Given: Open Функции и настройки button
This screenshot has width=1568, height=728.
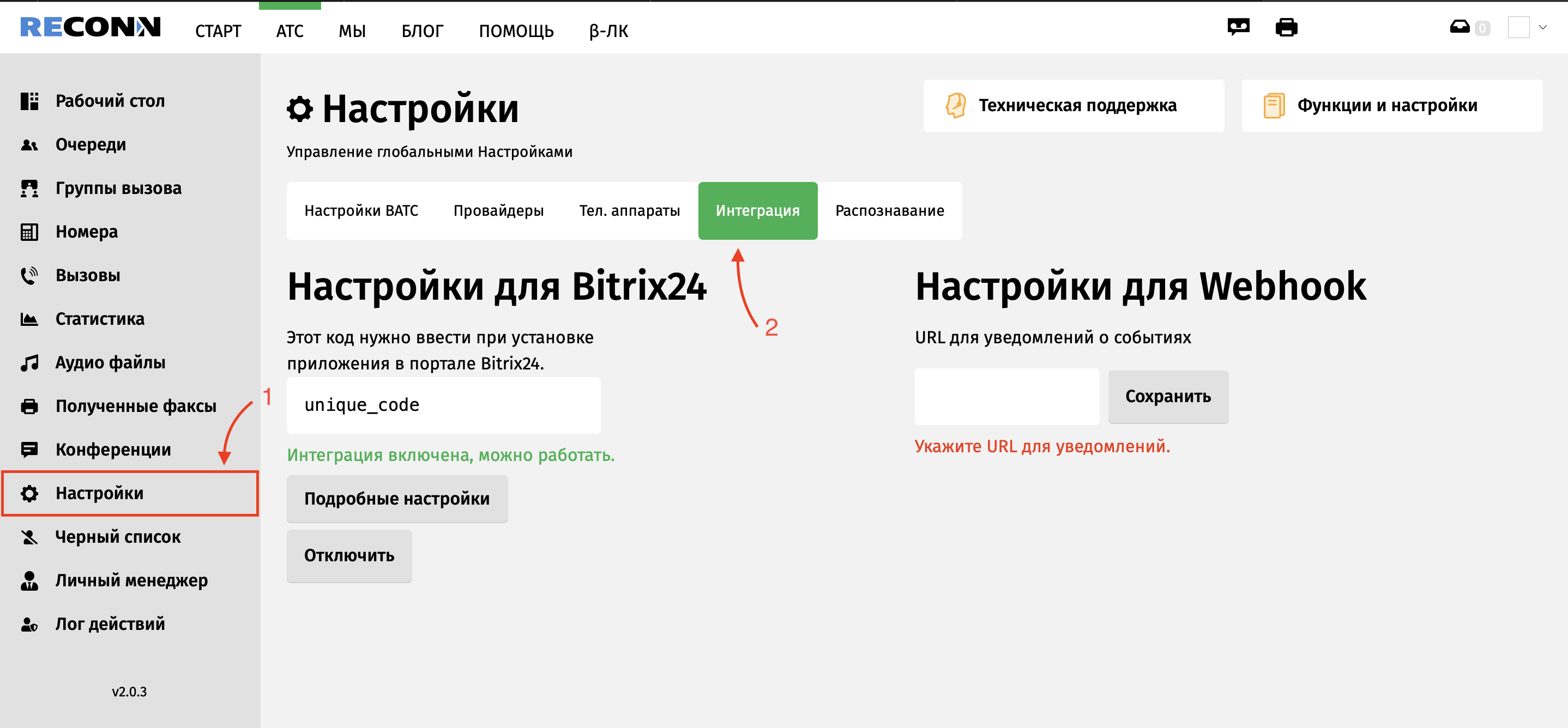Looking at the screenshot, I should (1392, 105).
